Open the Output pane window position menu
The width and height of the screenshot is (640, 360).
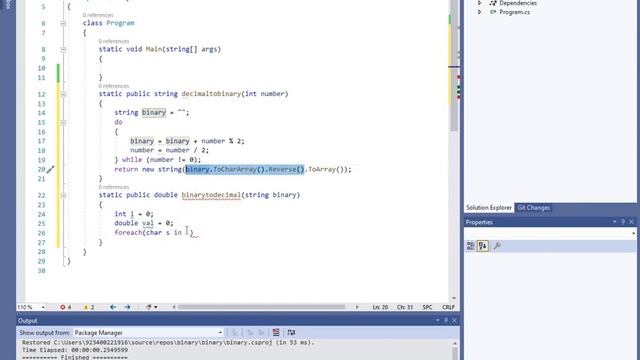click(438, 320)
